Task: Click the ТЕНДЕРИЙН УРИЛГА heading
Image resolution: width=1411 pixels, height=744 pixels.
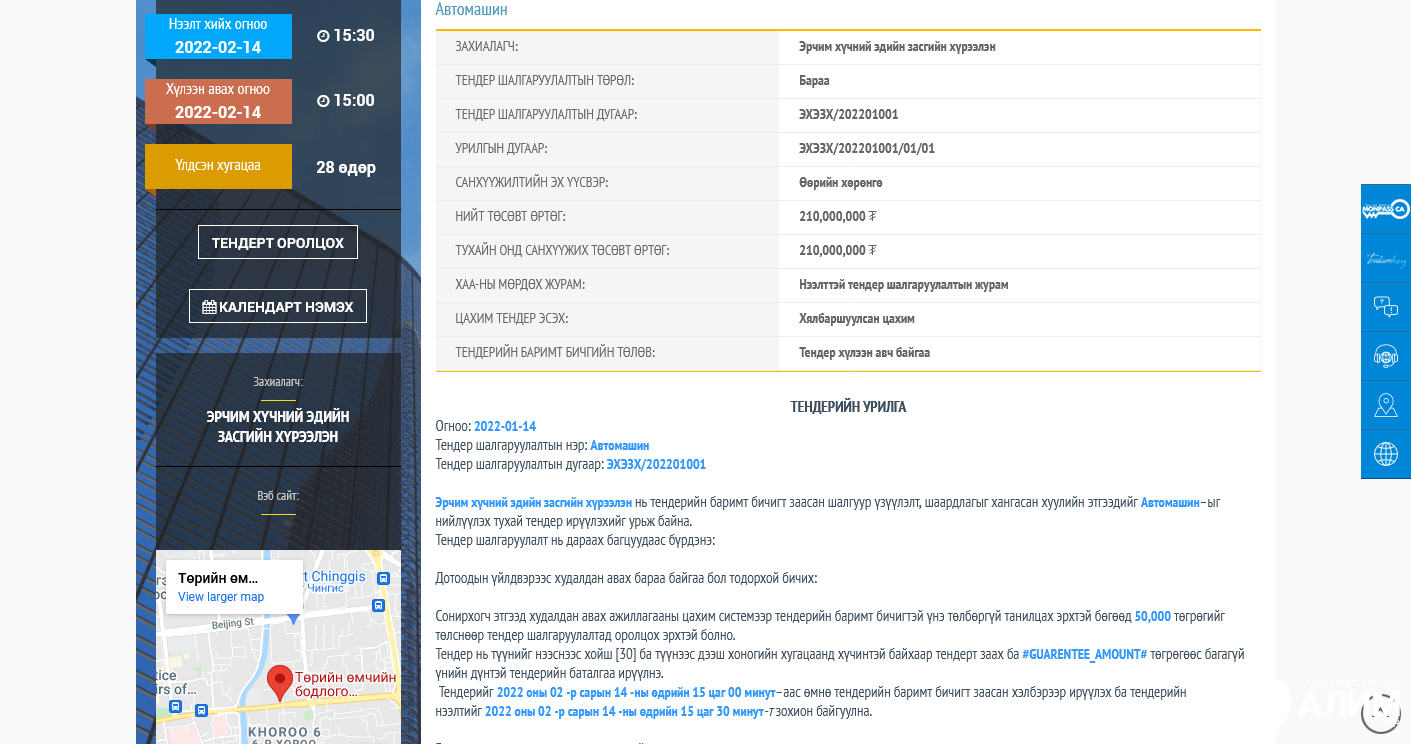Action: point(848,407)
